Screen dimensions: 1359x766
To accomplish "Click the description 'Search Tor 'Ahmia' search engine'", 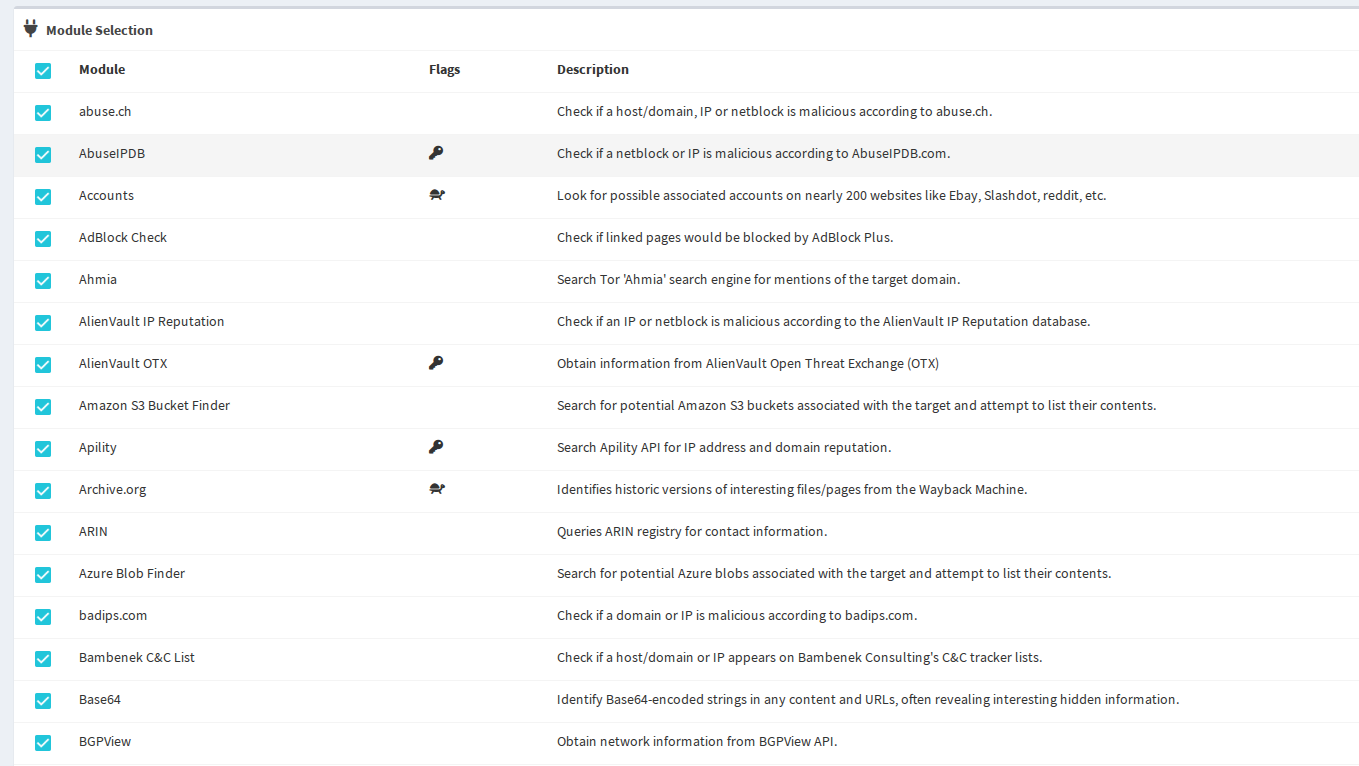I will [759, 279].
